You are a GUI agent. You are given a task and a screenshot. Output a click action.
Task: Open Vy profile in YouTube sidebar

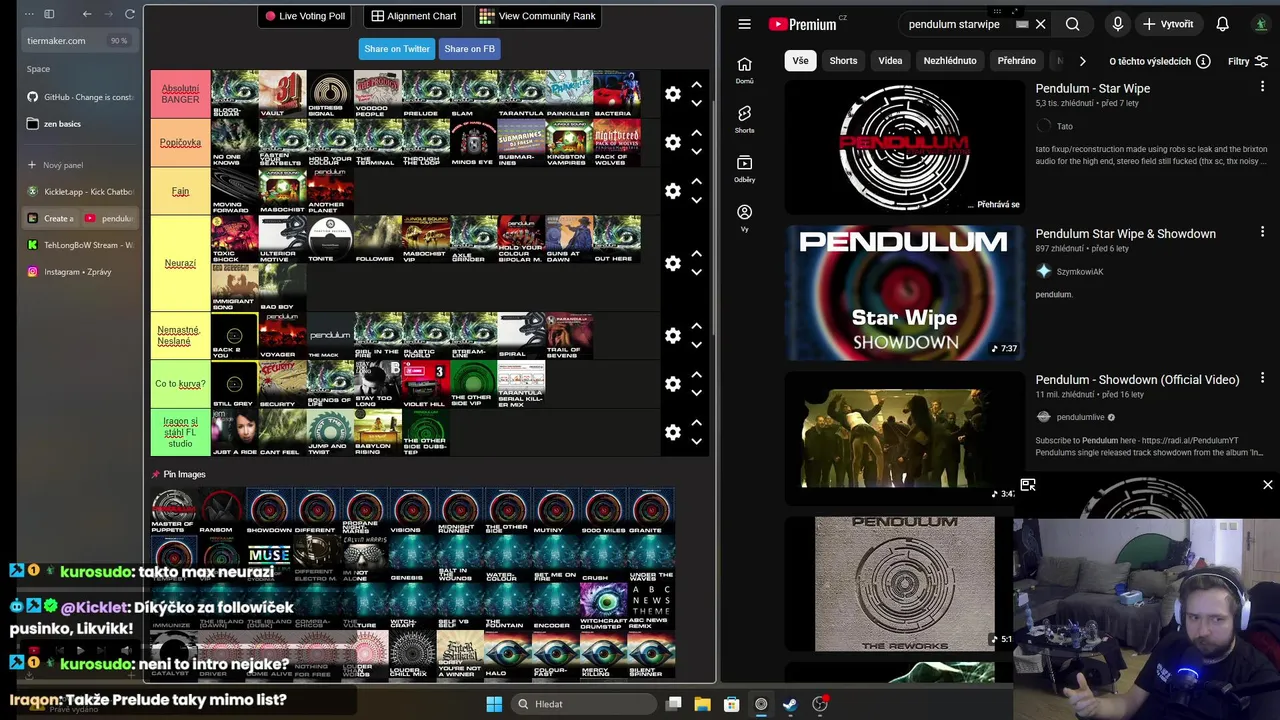coord(744,218)
